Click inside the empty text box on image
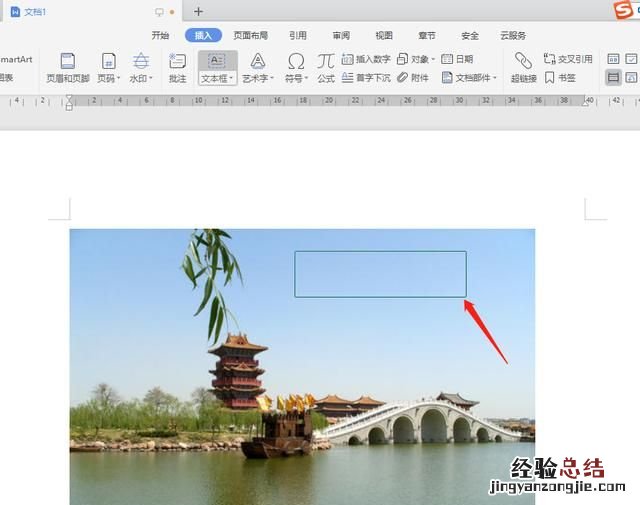The width and height of the screenshot is (640, 505). tap(380, 274)
